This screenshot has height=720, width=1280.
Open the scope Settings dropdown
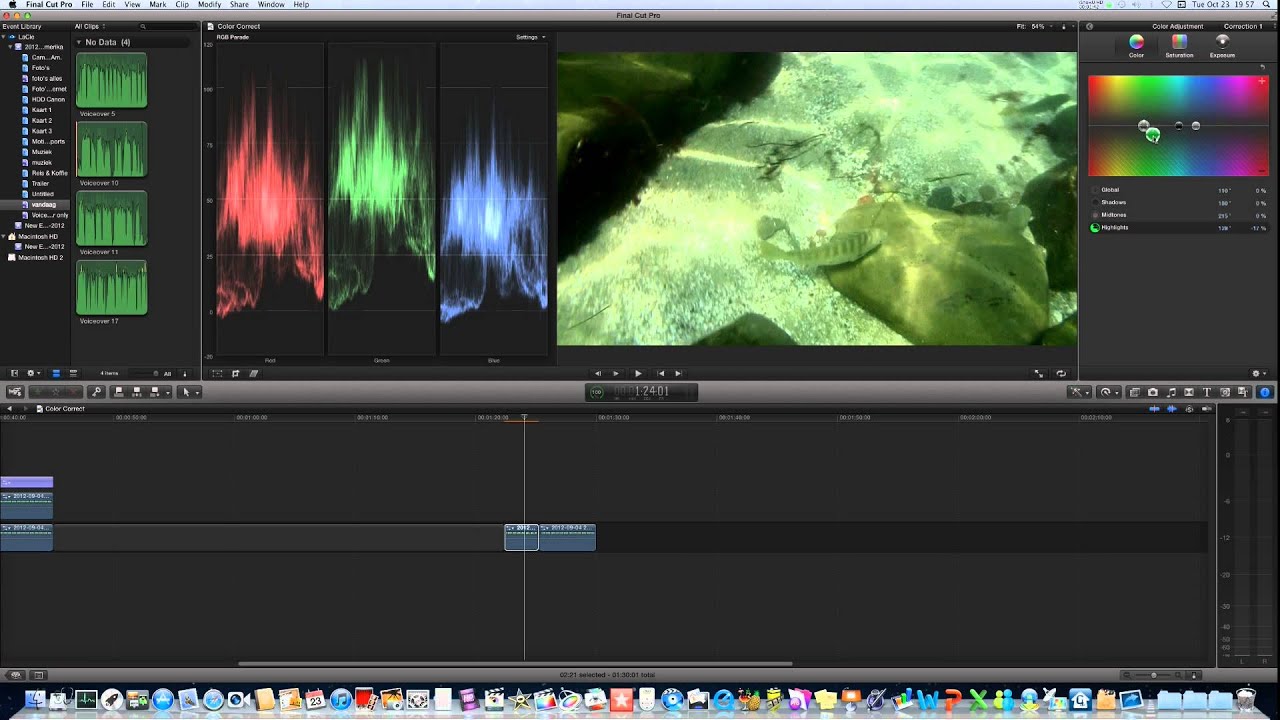pyautogui.click(x=531, y=37)
